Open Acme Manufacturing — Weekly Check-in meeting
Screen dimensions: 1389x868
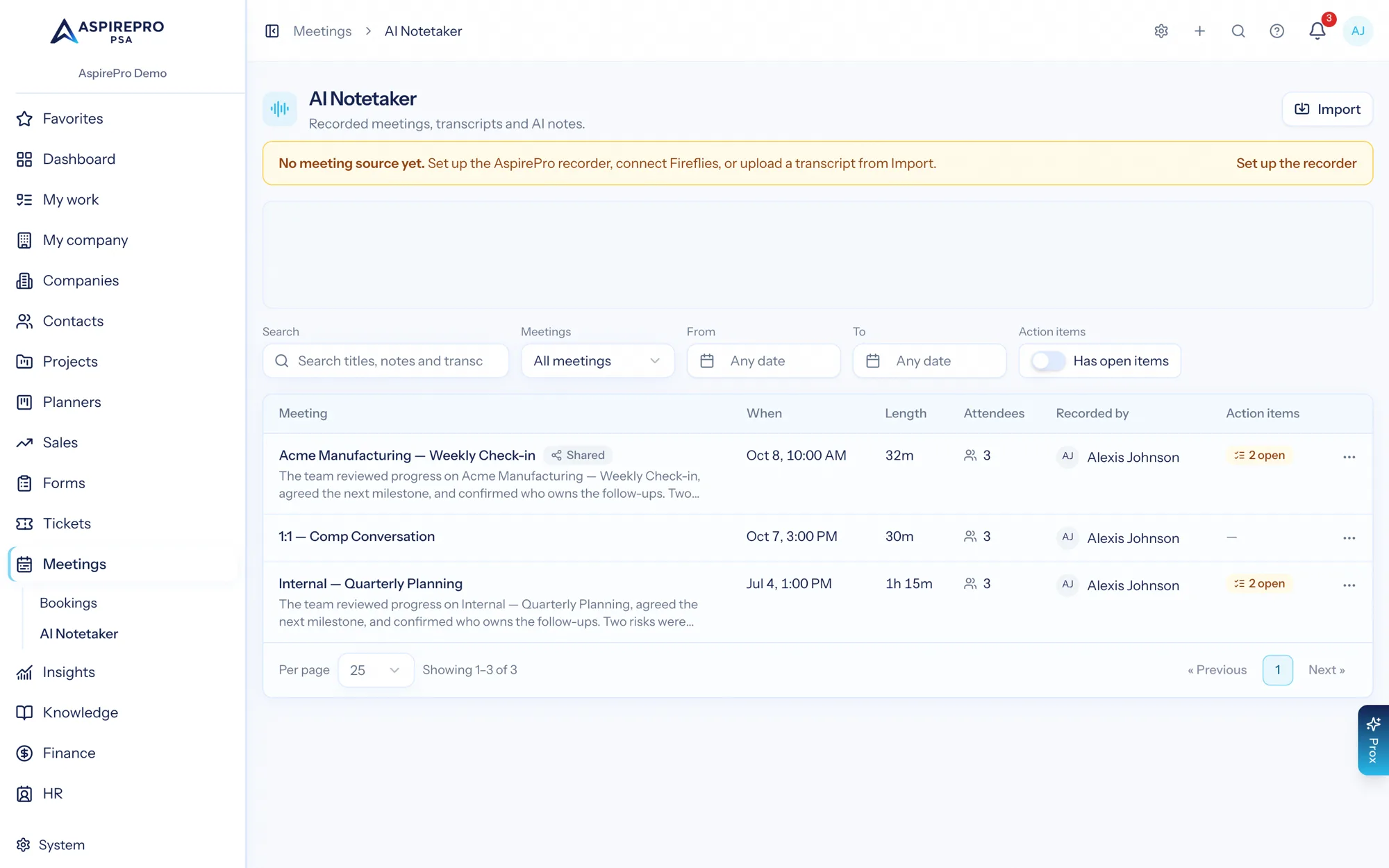coord(407,456)
